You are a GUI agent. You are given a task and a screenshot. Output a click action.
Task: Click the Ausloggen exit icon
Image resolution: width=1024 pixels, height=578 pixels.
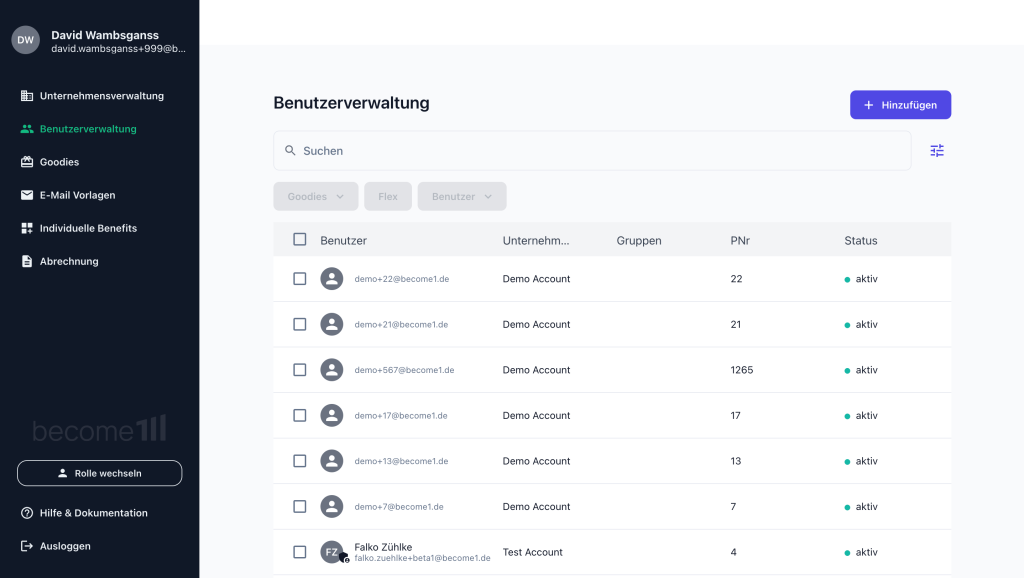(x=27, y=546)
